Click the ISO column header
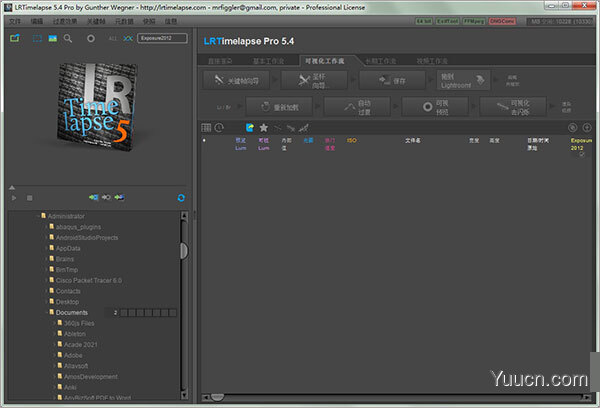The image size is (600, 408). tap(352, 140)
